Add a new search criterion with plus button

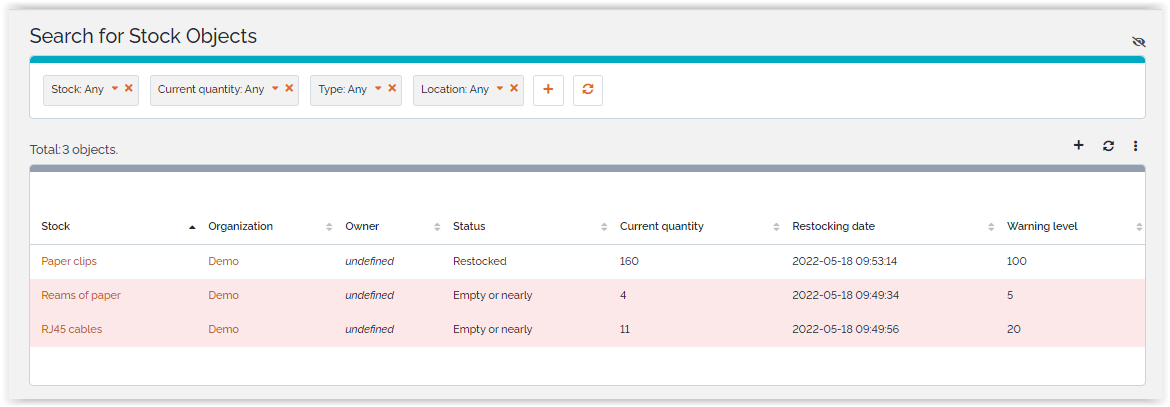tap(548, 89)
